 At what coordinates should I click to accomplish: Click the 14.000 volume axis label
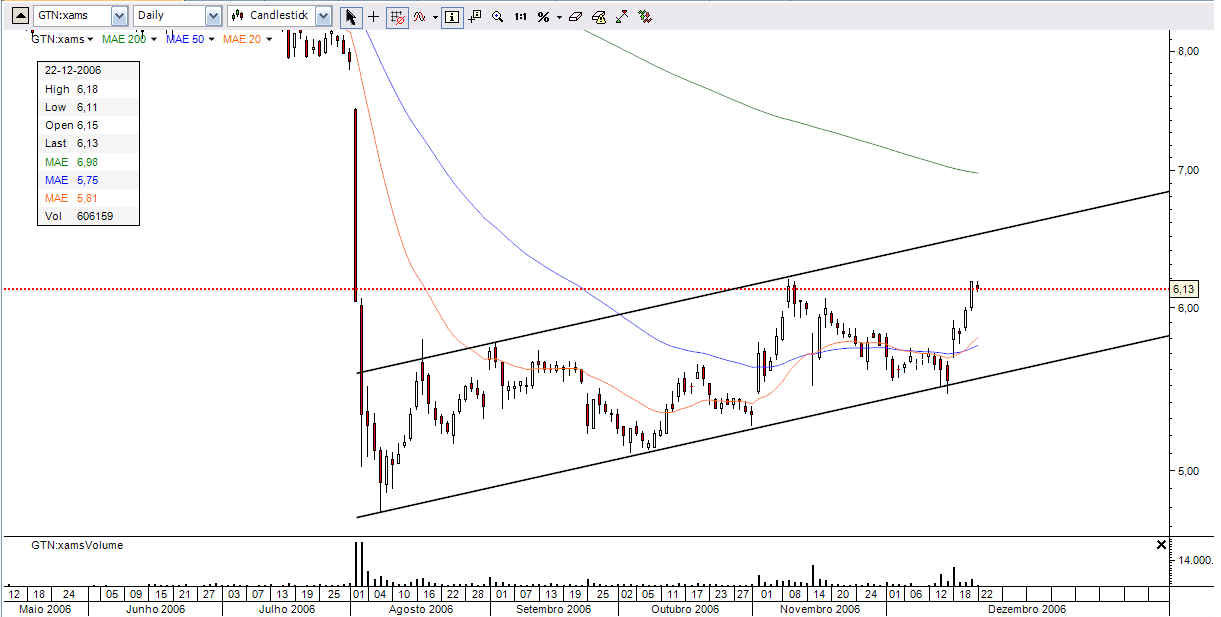(1196, 560)
